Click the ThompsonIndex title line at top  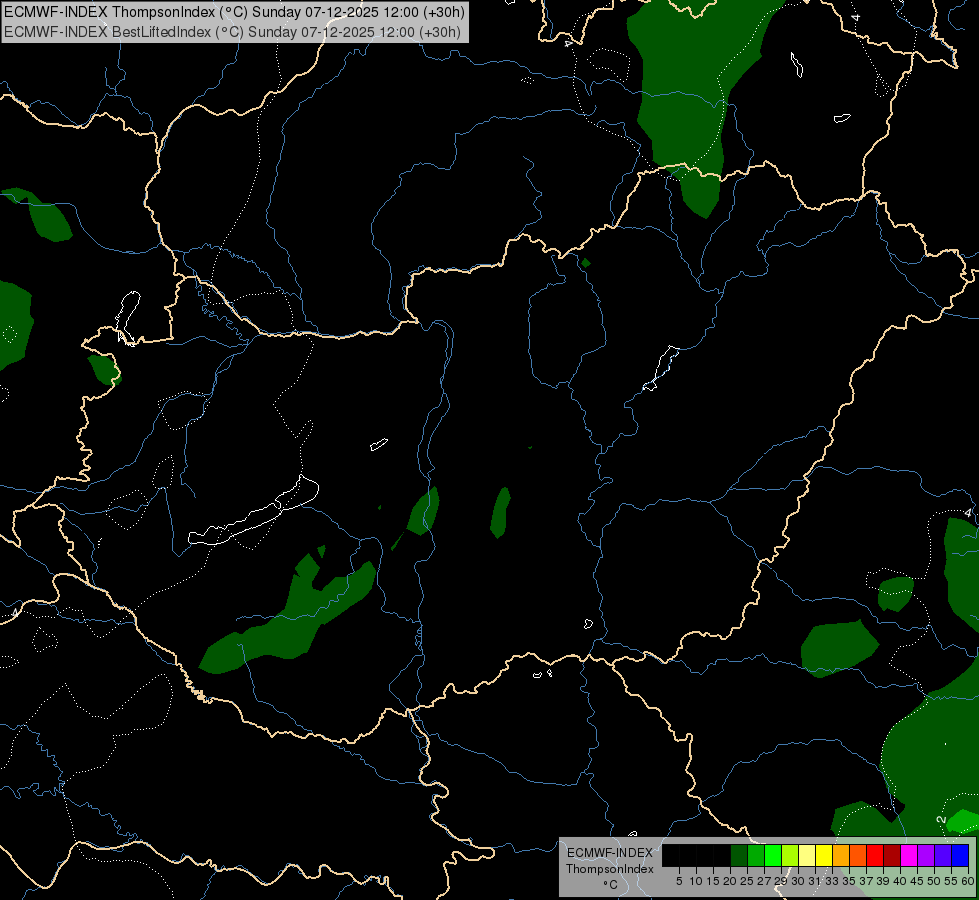tap(234, 12)
